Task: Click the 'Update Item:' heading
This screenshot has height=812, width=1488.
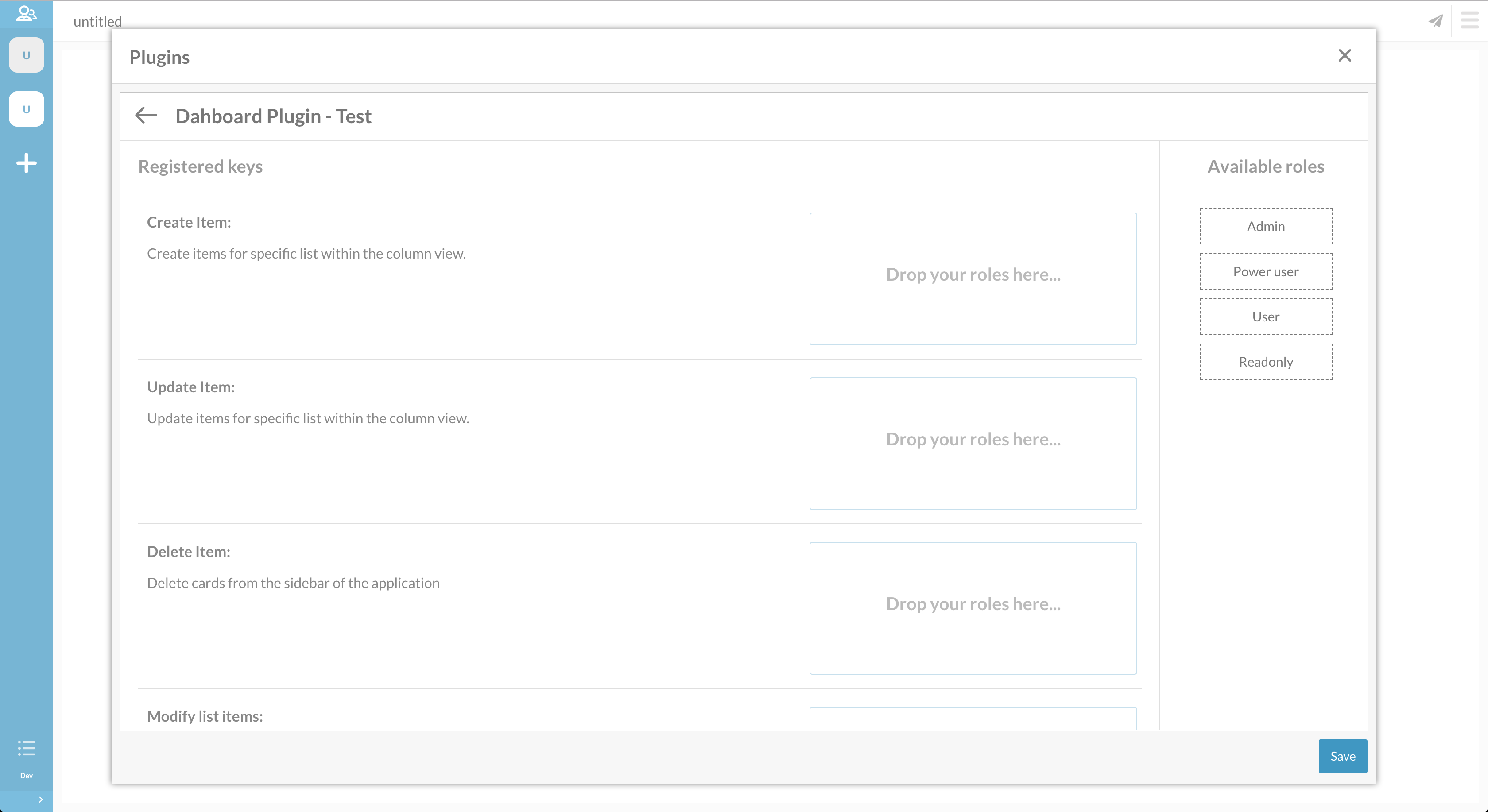Action: [190, 387]
